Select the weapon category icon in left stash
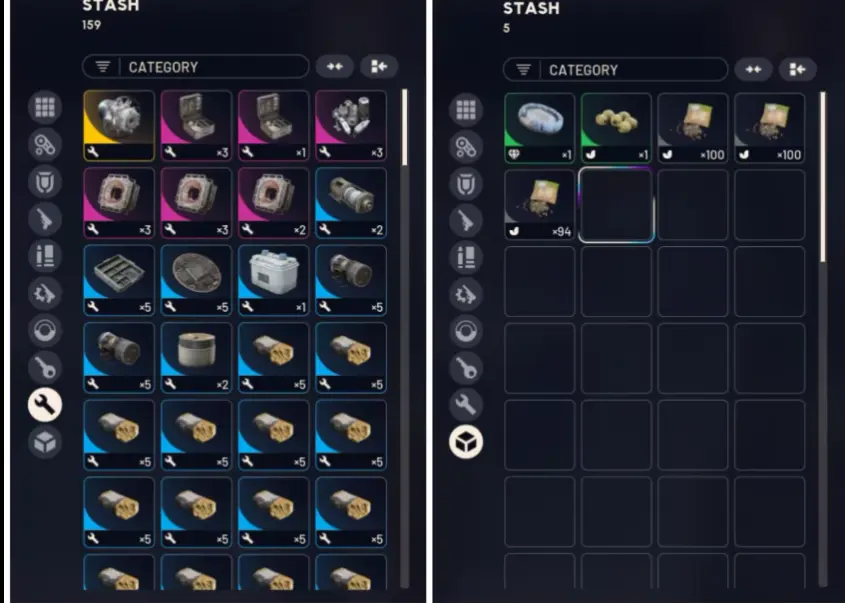 point(45,219)
